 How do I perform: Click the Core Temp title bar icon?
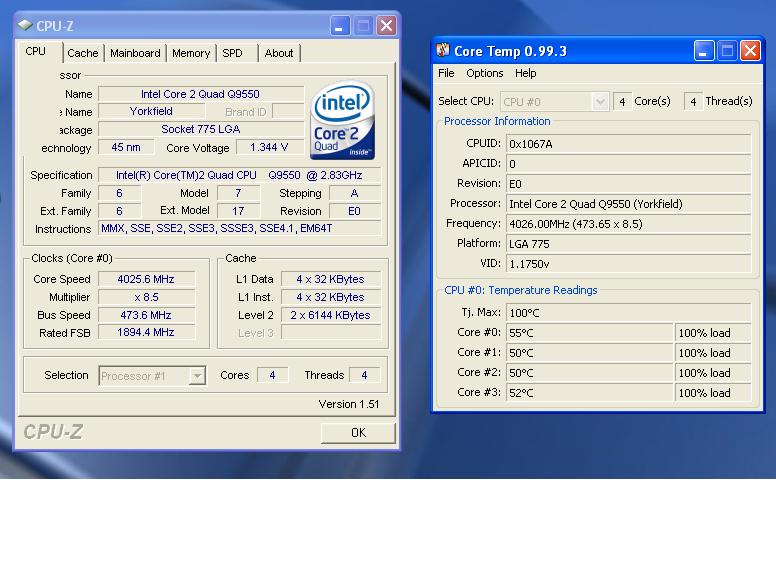point(442,50)
